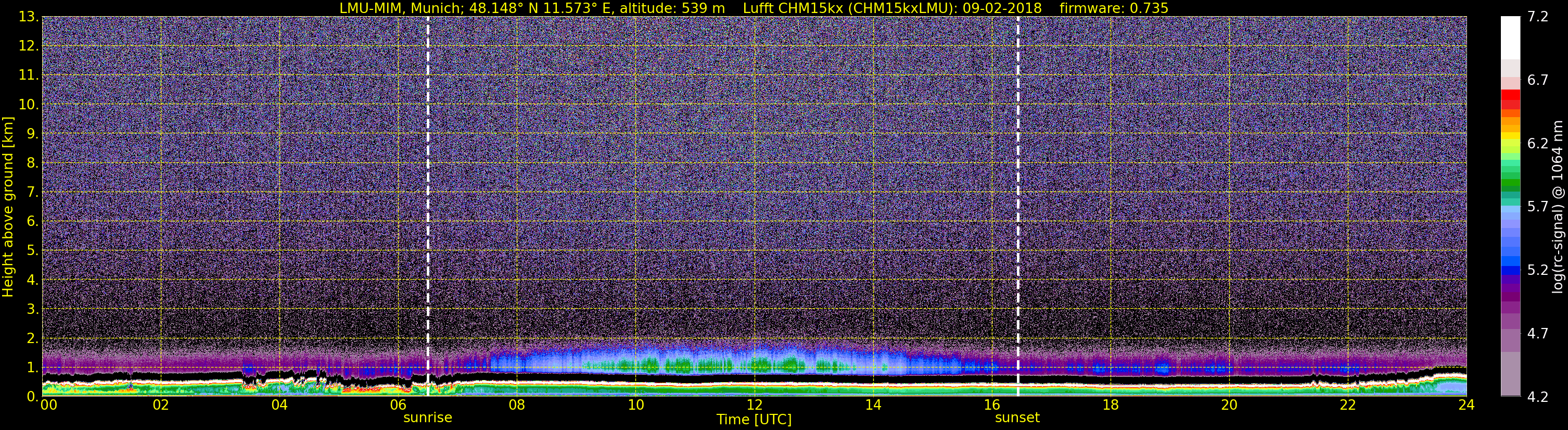Click the time axis tick '00'

(49, 405)
